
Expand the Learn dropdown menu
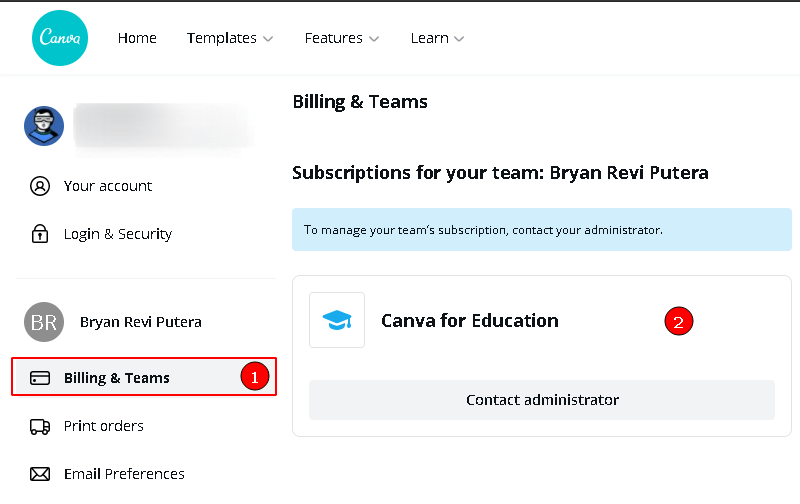(437, 38)
